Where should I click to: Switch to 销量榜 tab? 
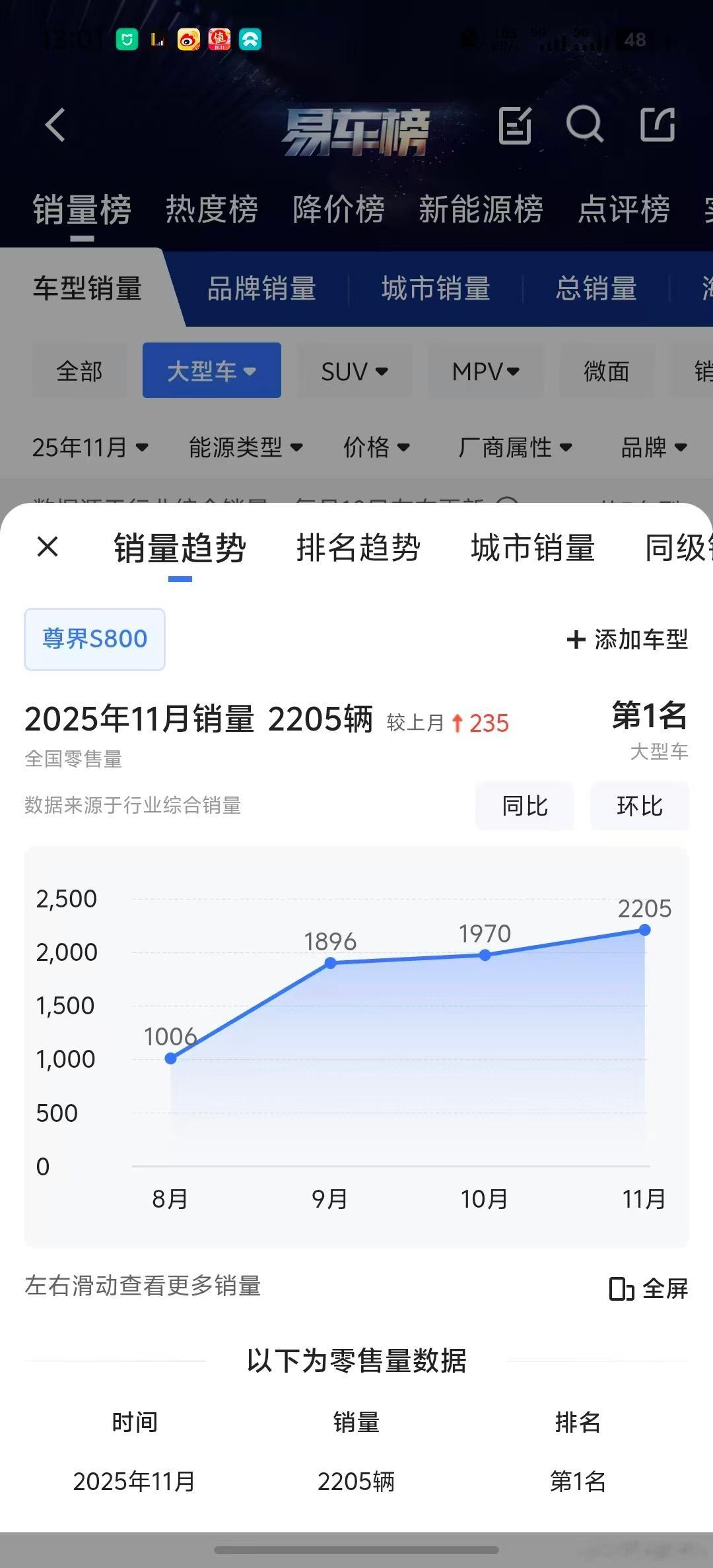pos(82,210)
